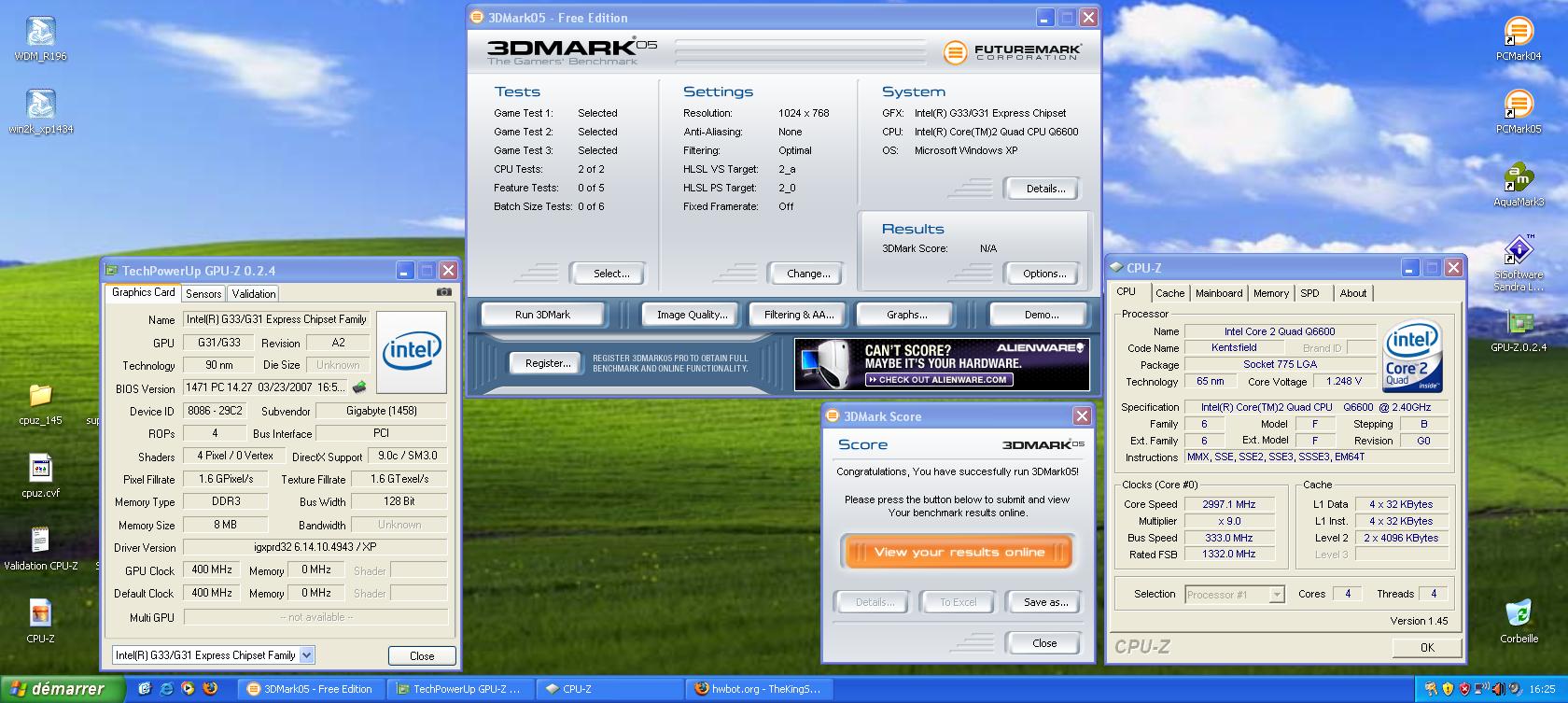Click Driver Version field in GPU-Z
1568x703 pixels.
click(x=315, y=547)
